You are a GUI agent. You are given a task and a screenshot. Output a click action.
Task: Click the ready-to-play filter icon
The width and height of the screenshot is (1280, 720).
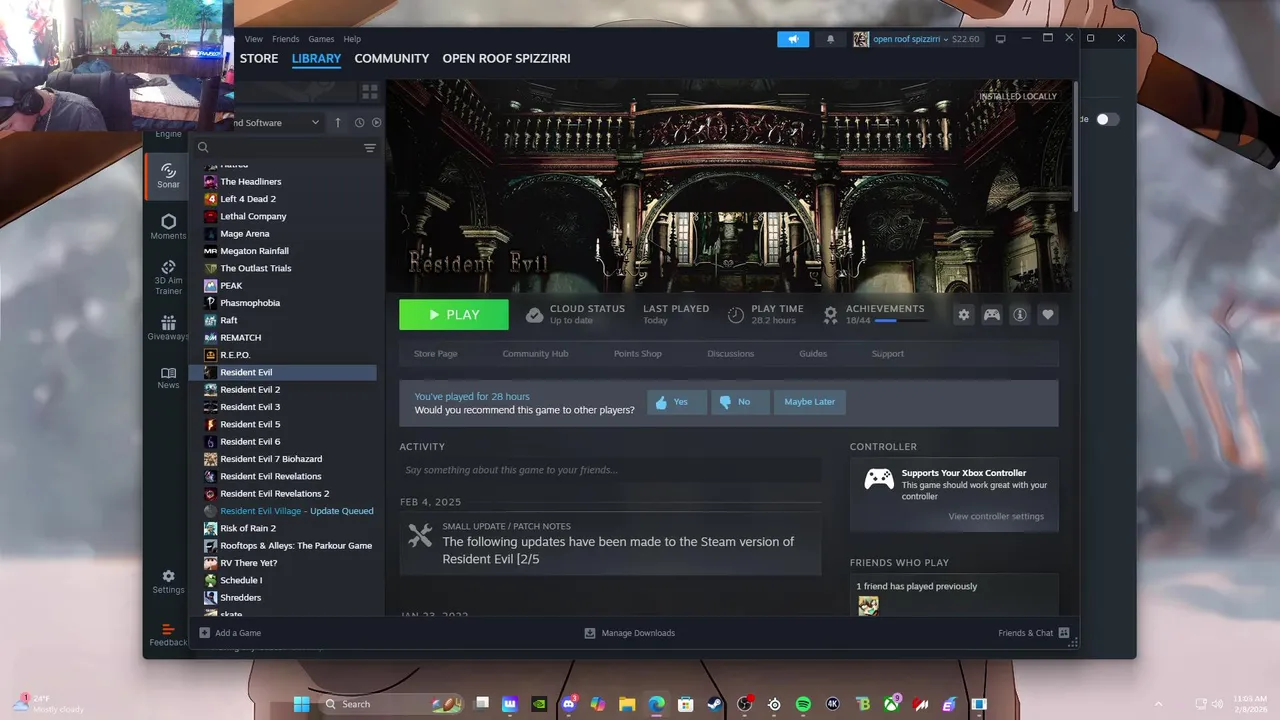pos(377,123)
